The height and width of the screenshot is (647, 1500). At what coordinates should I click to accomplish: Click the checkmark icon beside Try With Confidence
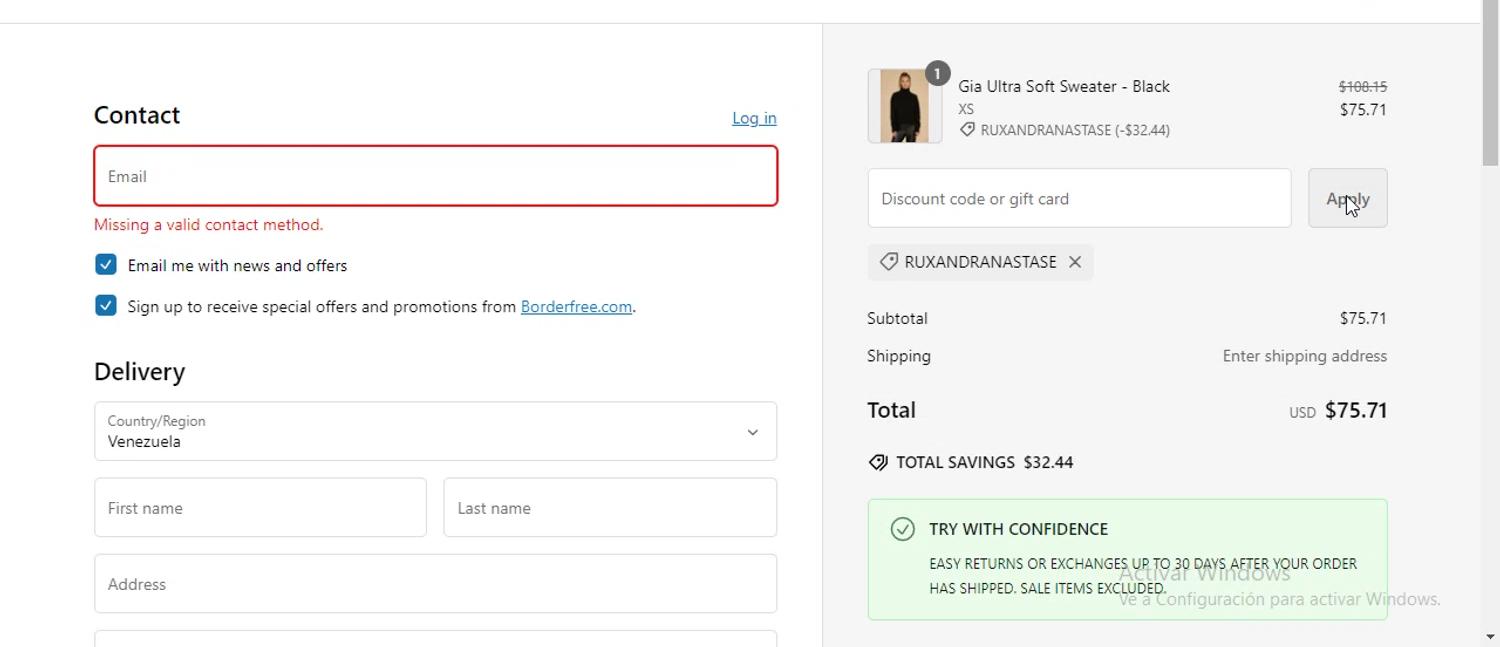902,529
